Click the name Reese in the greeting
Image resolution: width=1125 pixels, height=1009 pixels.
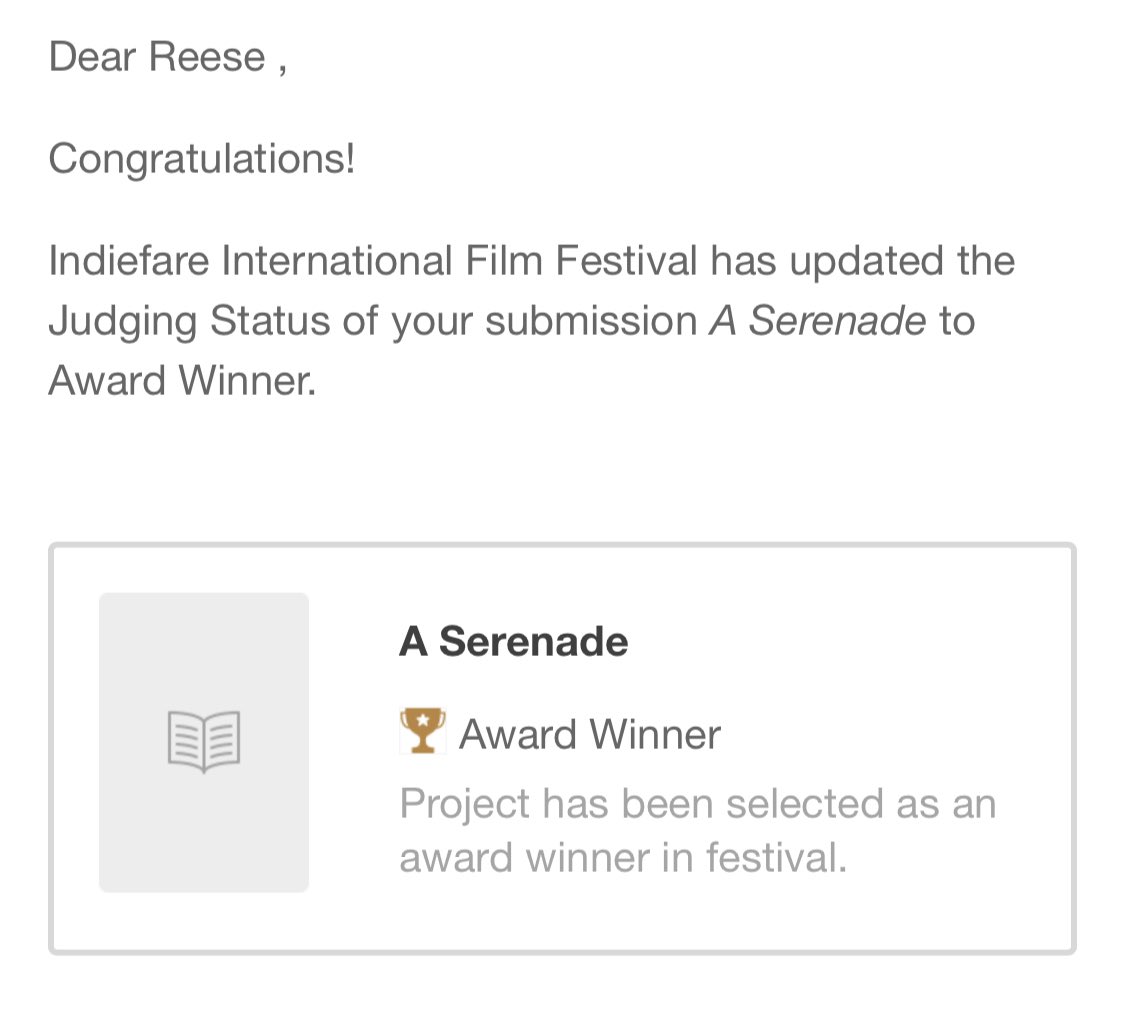pos(208,56)
